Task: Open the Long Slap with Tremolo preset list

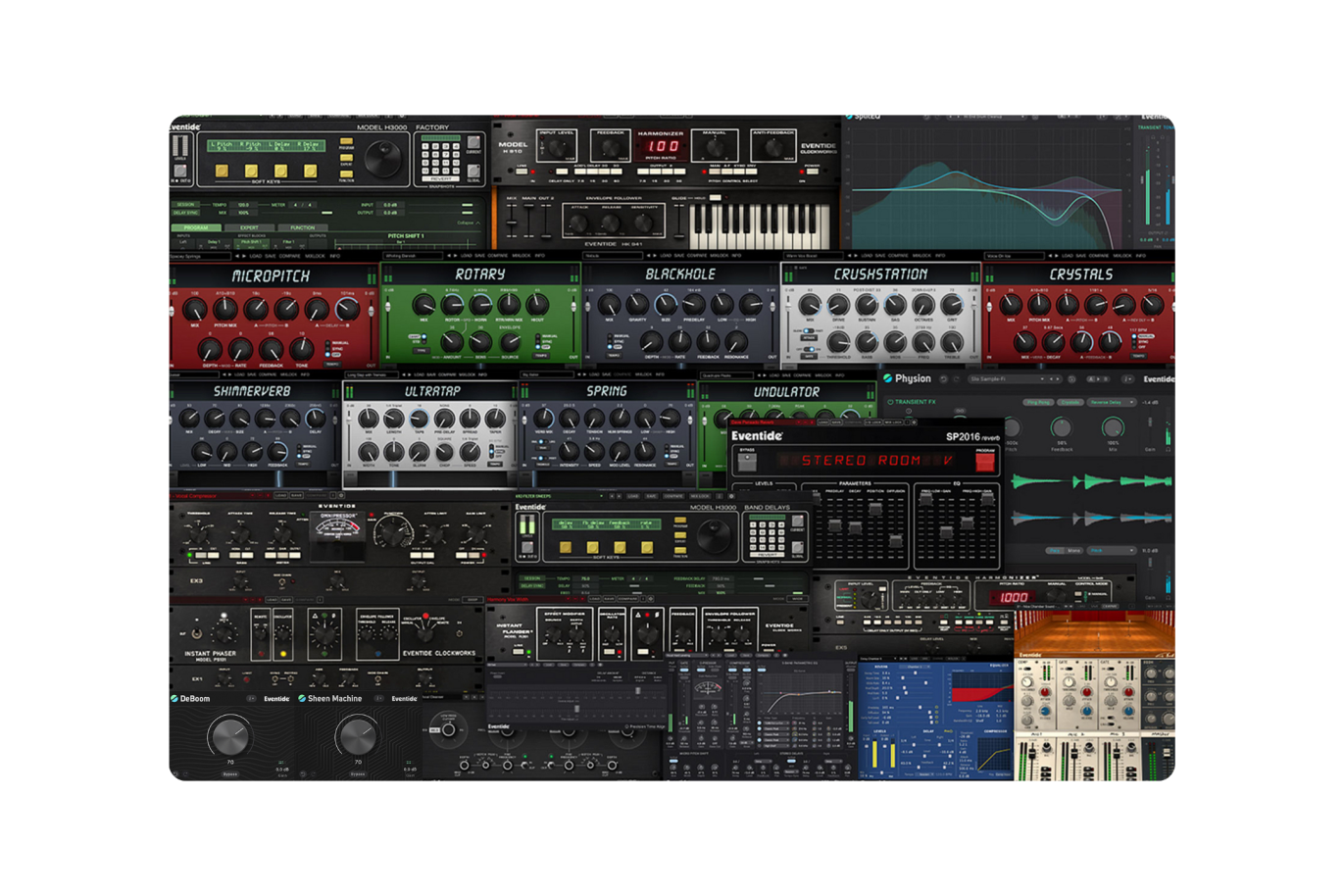Action: coord(372,374)
